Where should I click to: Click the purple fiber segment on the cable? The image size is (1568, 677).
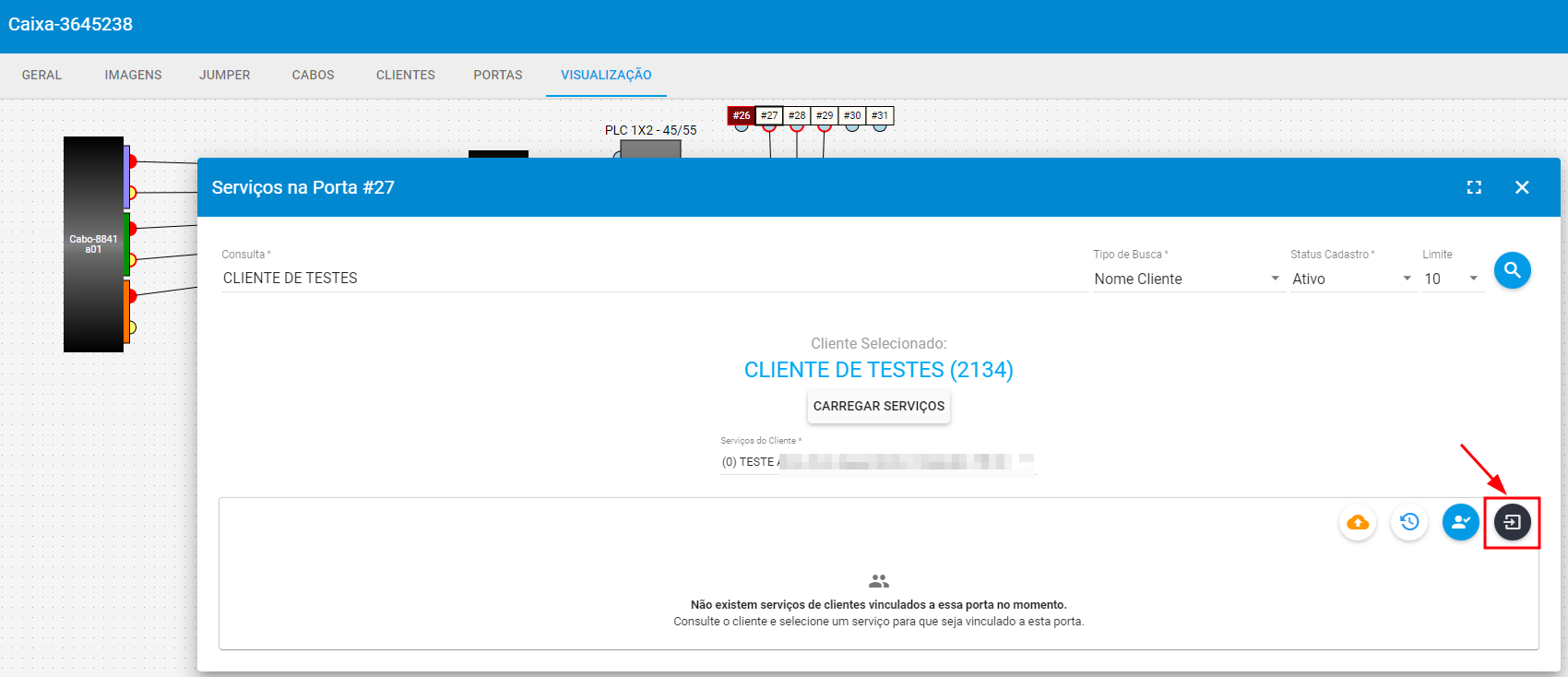[x=126, y=177]
